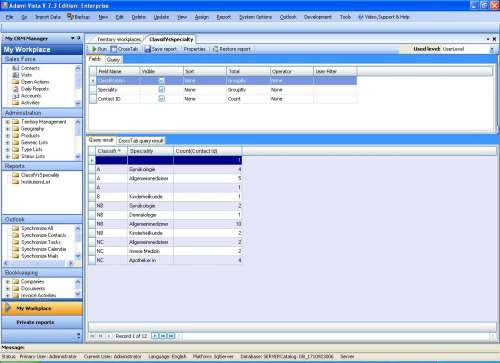Expand the Type Lists tree node
The image size is (500, 363).
coord(8,150)
